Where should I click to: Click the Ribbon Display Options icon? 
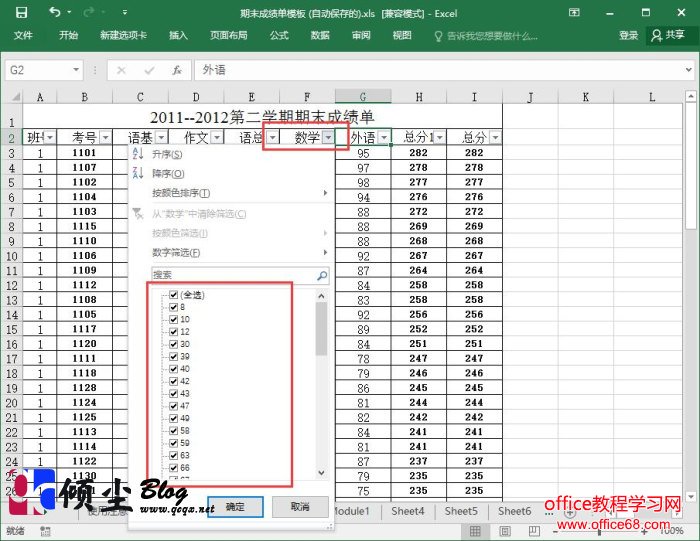574,12
